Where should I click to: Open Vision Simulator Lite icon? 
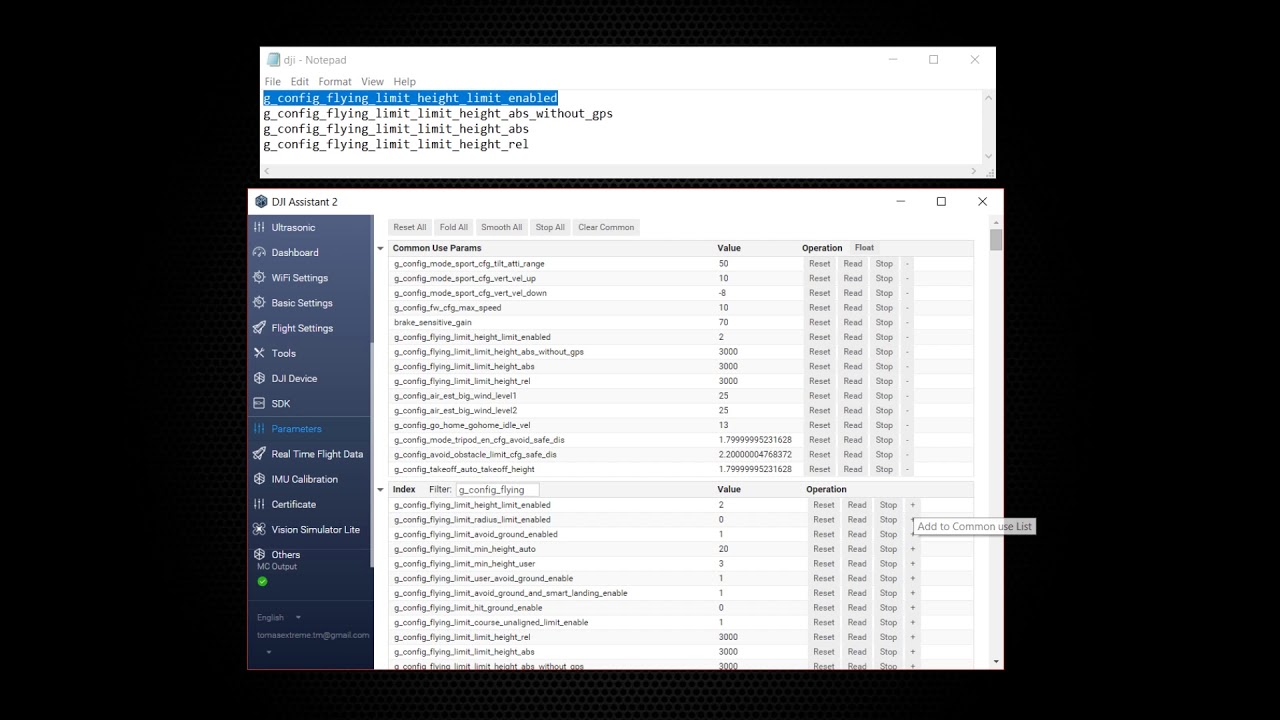pos(260,529)
